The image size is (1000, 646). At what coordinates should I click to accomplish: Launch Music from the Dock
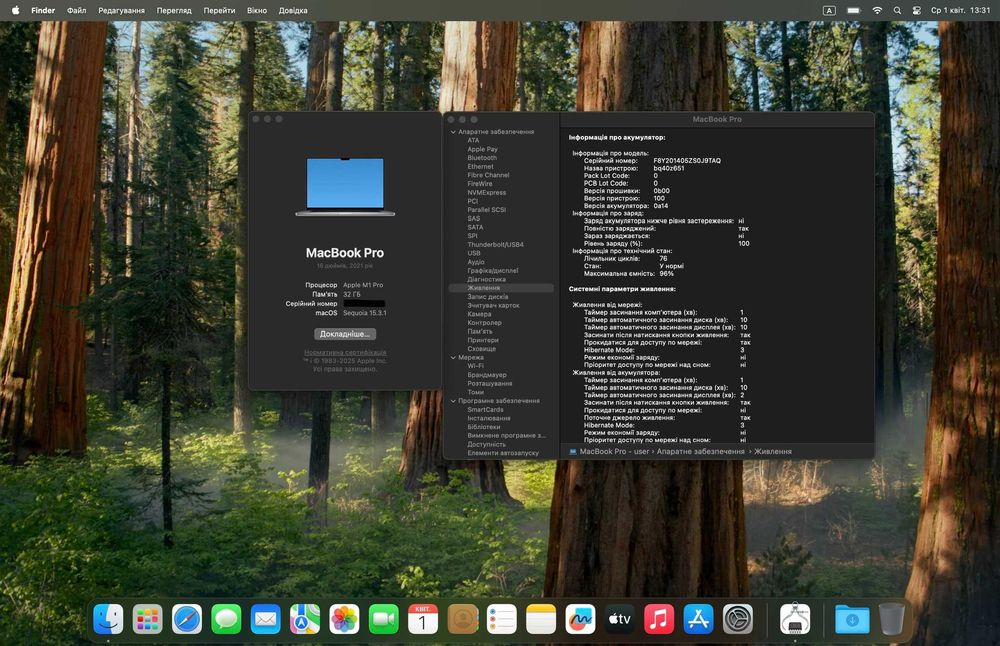(x=659, y=619)
